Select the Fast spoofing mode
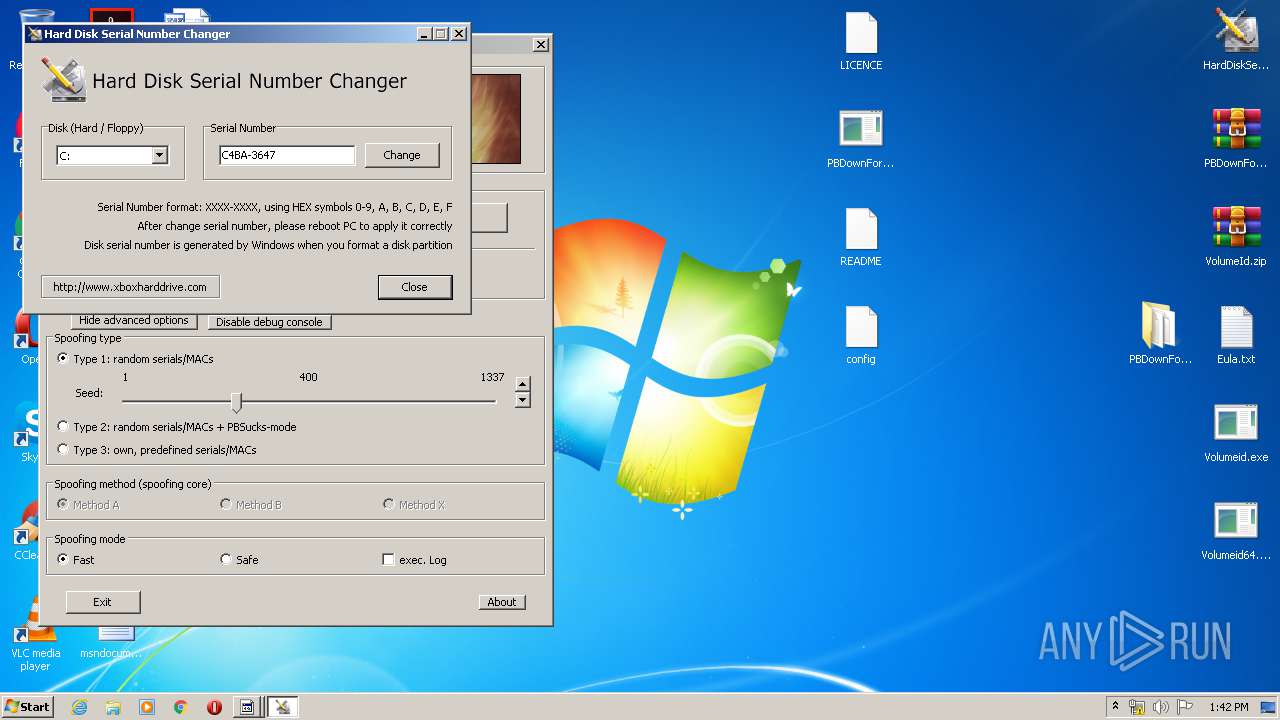 pos(76,560)
